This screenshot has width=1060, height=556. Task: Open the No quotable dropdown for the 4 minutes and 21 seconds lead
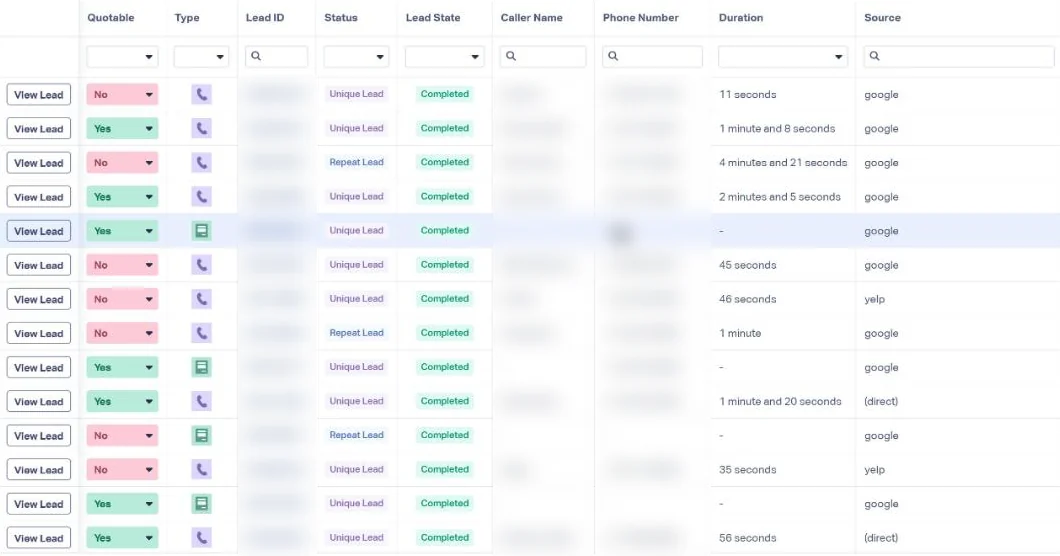coord(122,163)
